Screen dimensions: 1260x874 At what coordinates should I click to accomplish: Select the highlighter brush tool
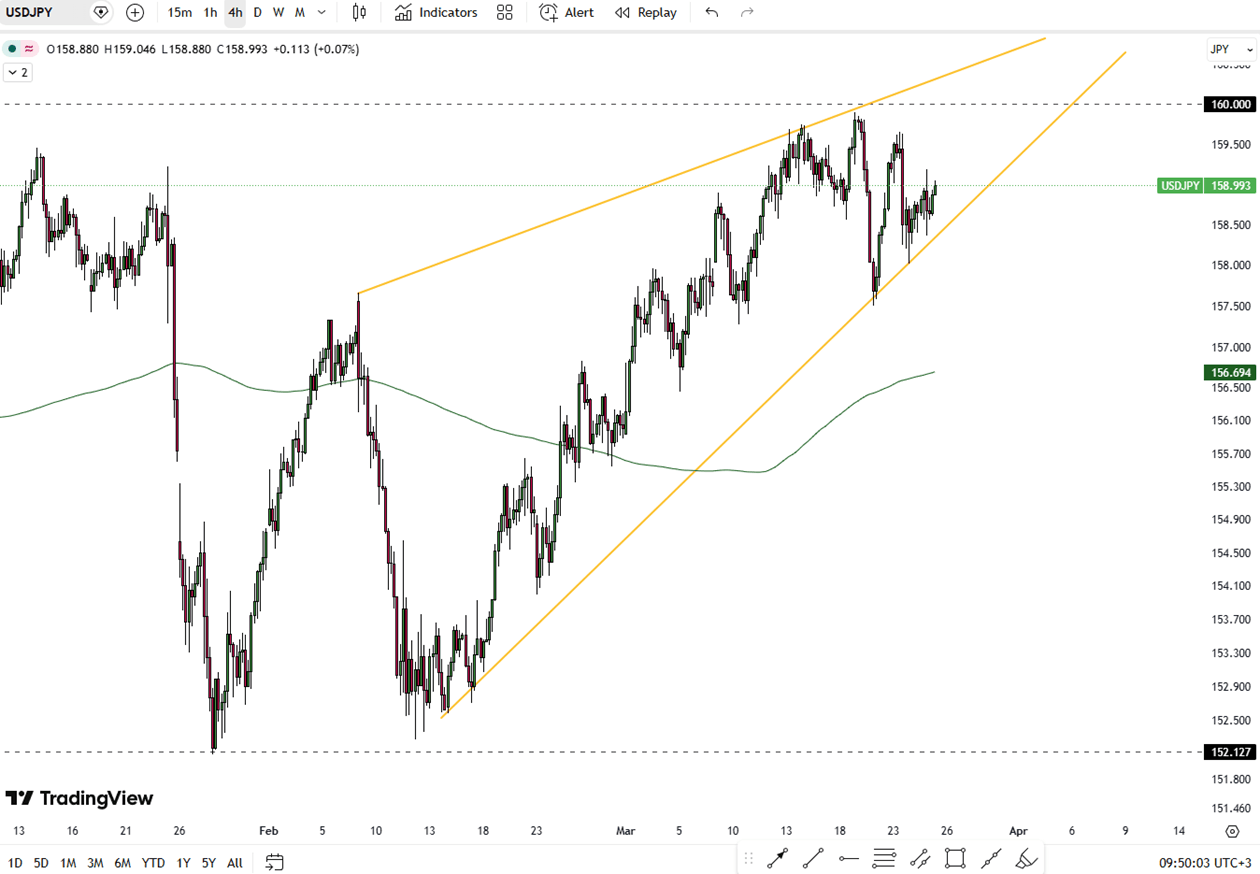click(x=1026, y=858)
